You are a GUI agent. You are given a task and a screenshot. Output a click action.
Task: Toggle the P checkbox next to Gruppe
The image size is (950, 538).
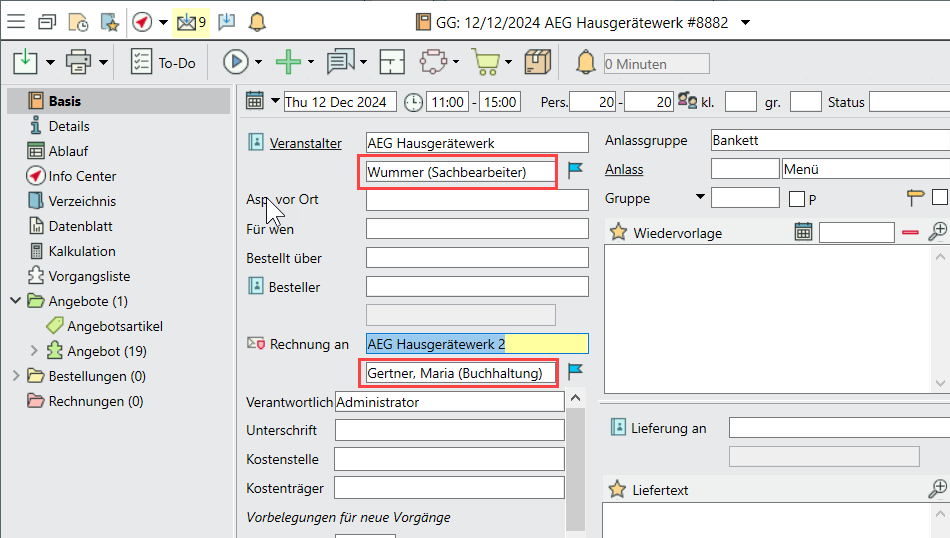(796, 199)
